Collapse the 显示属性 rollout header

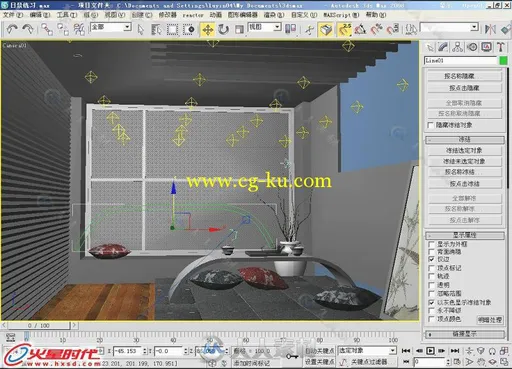pyautogui.click(x=464, y=235)
